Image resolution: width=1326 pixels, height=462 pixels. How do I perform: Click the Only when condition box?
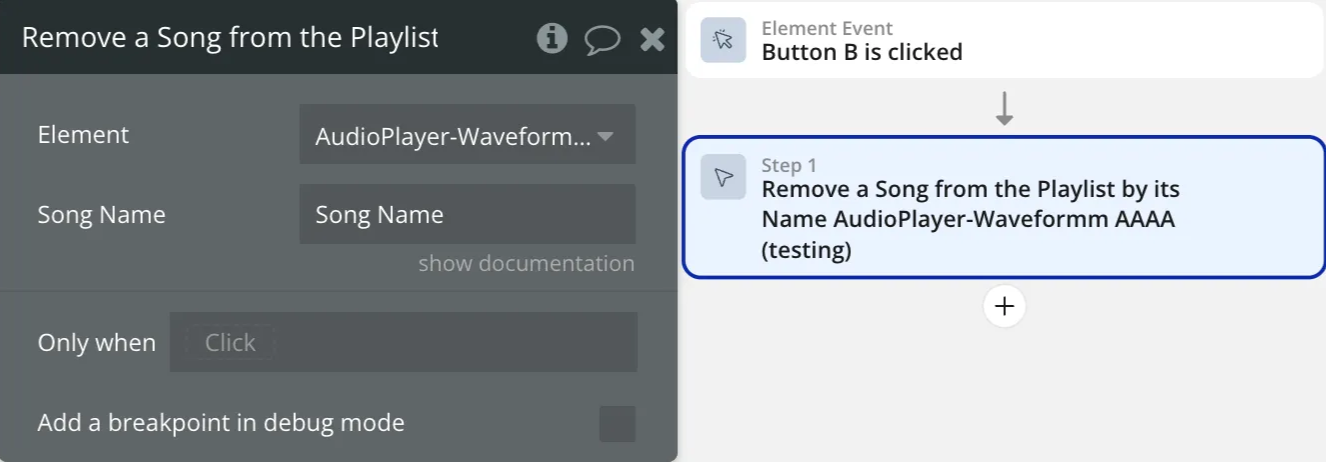[403, 342]
